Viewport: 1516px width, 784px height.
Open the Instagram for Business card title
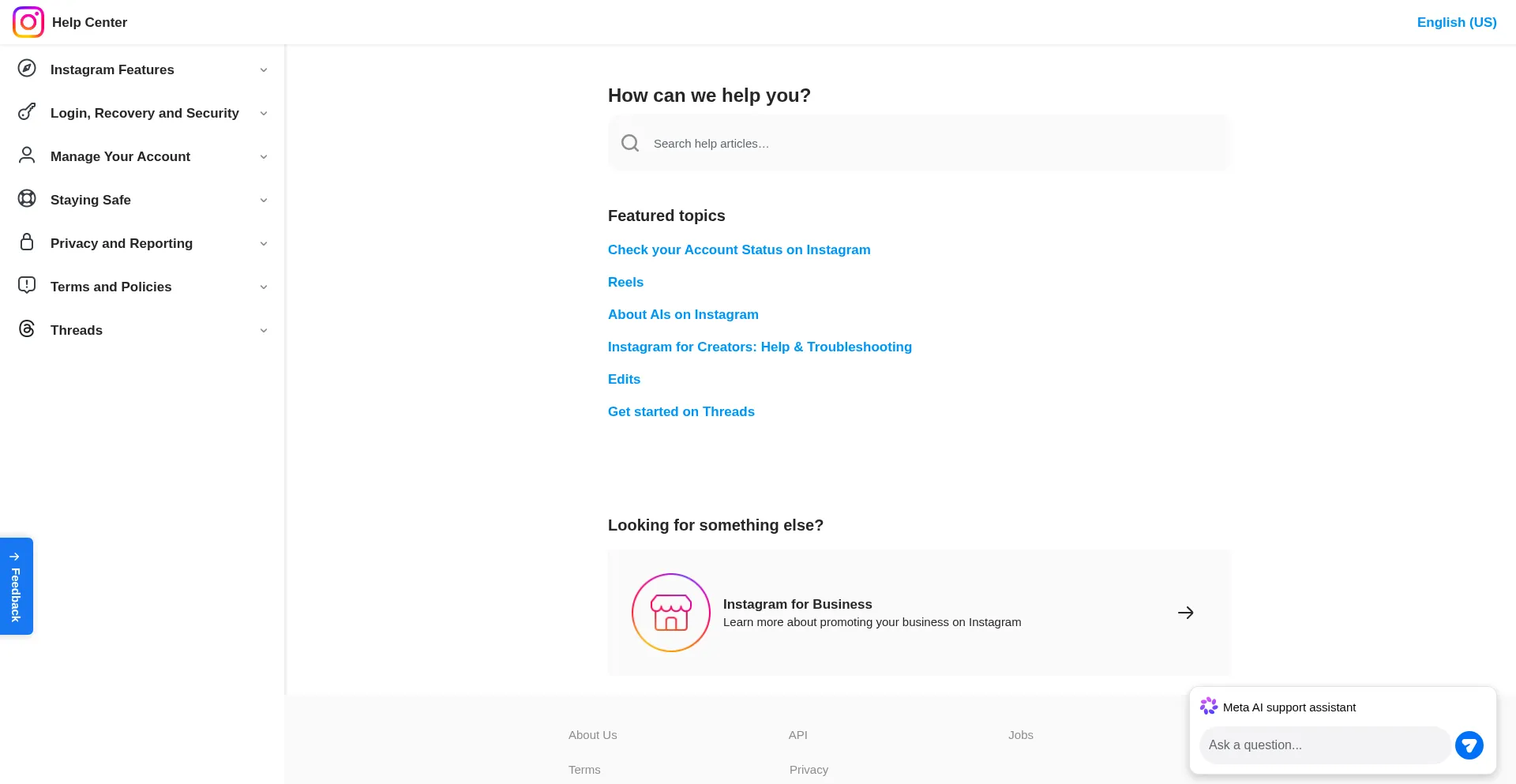click(797, 604)
